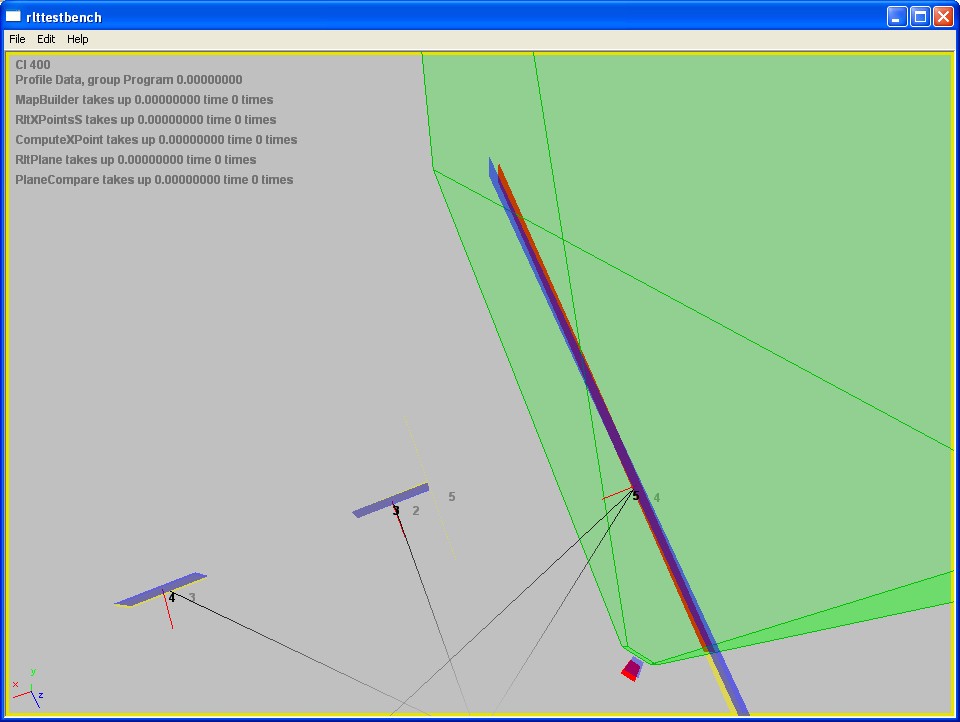Image resolution: width=960 pixels, height=722 pixels.
Task: Click the XYZ axis gizmo
Action: (29, 688)
